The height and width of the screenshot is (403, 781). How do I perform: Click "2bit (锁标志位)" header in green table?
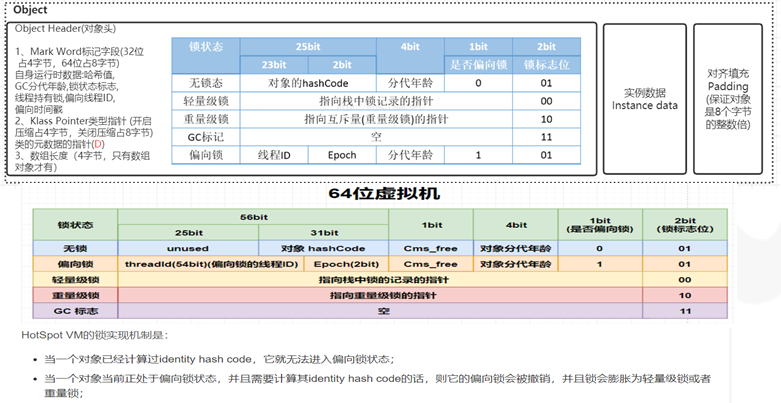coord(685,225)
